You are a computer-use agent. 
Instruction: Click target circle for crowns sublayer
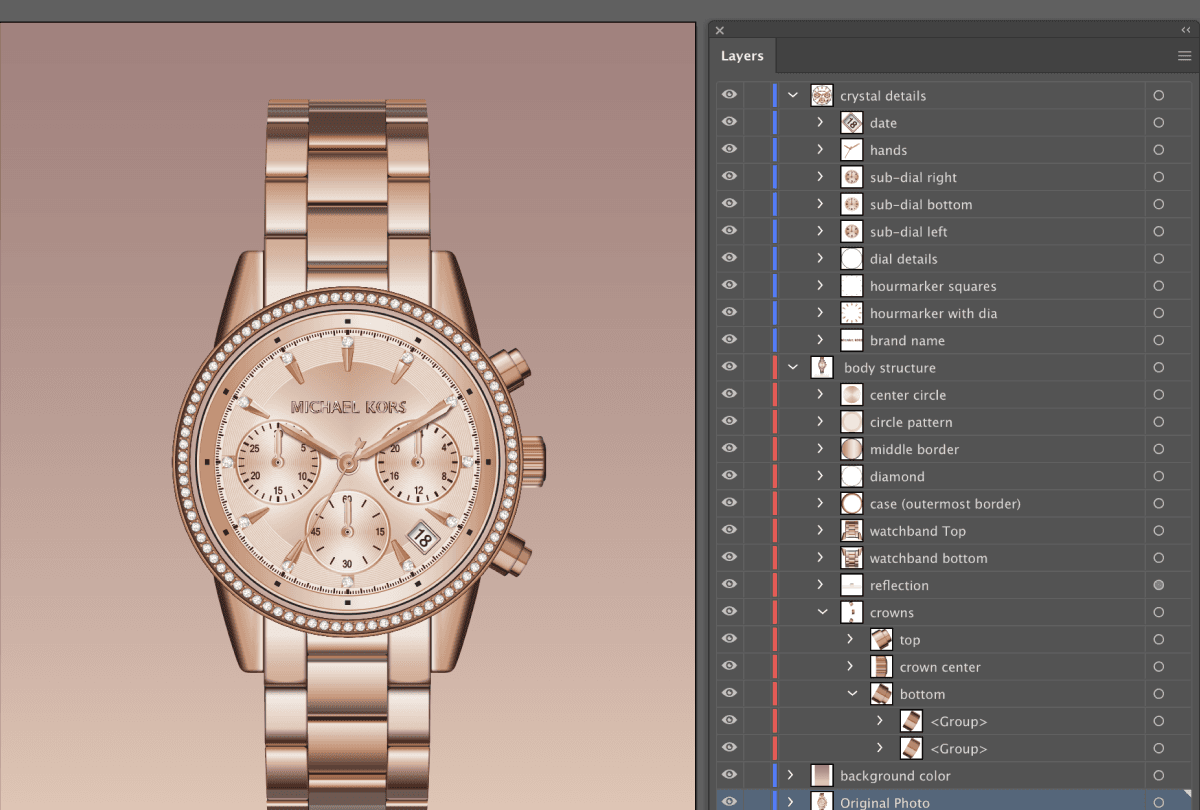1159,612
